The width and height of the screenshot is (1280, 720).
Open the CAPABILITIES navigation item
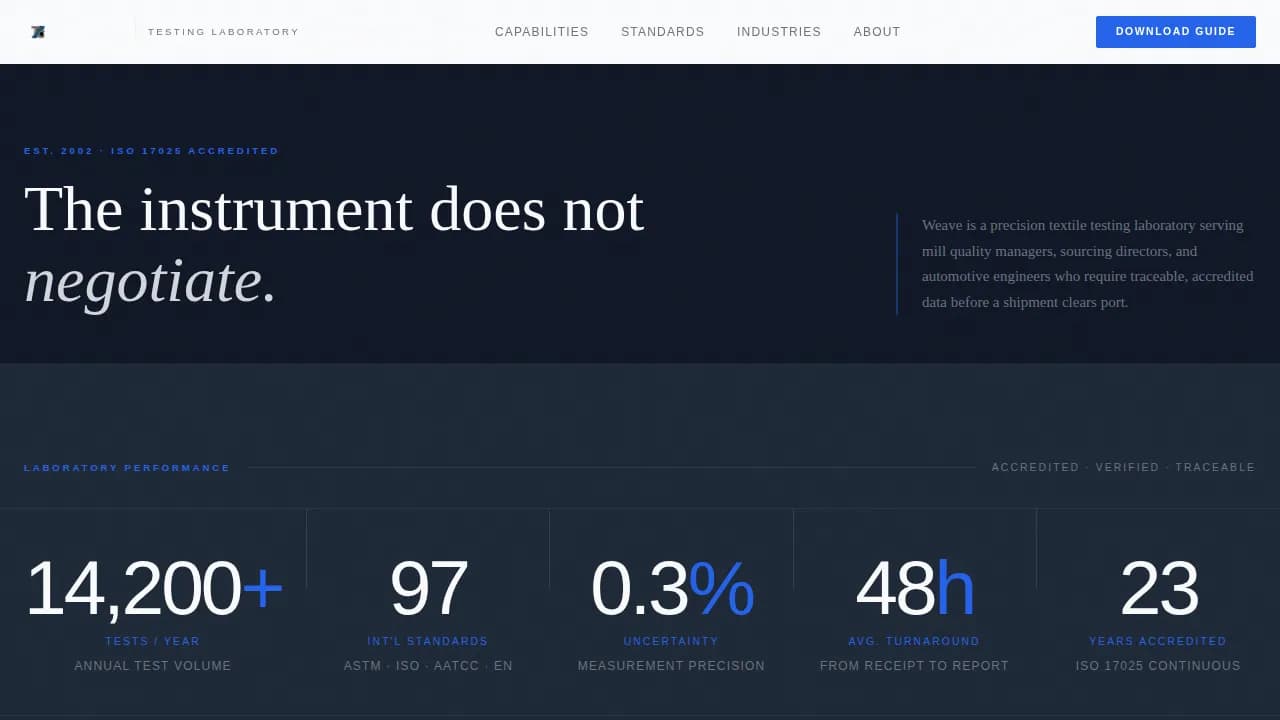tap(541, 31)
